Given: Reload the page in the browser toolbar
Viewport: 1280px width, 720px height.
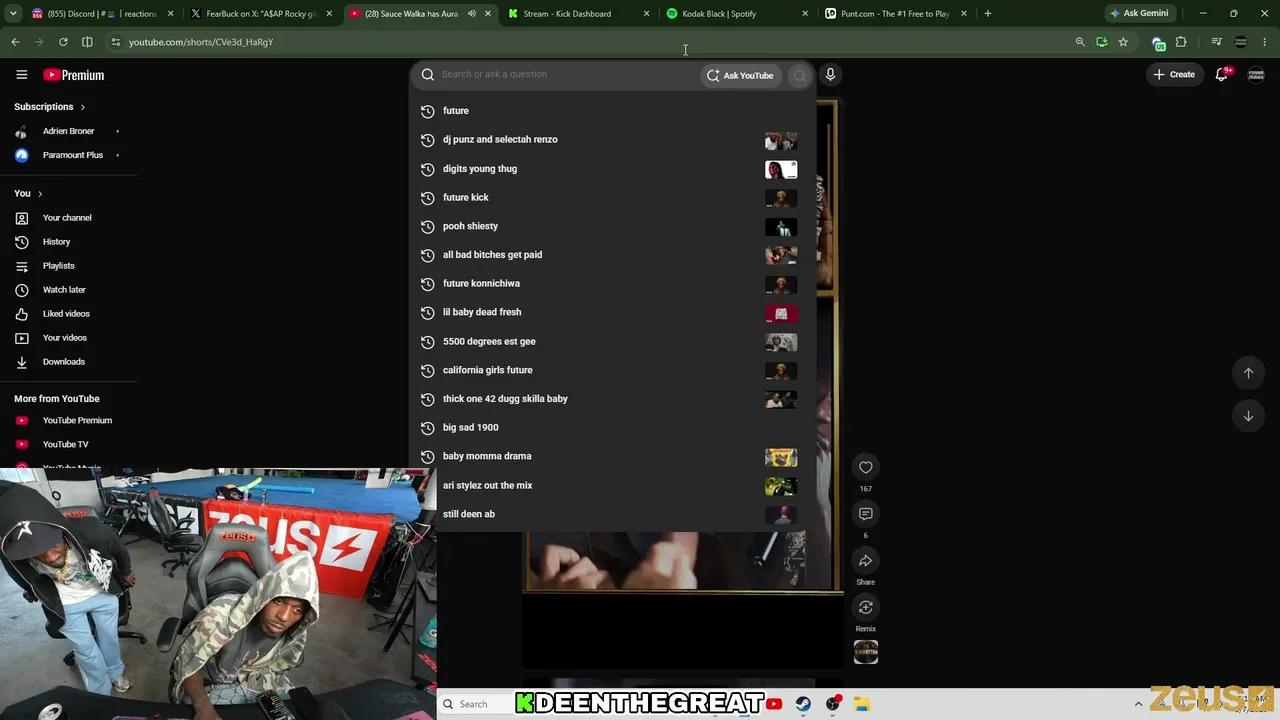Looking at the screenshot, I should pyautogui.click(x=63, y=42).
